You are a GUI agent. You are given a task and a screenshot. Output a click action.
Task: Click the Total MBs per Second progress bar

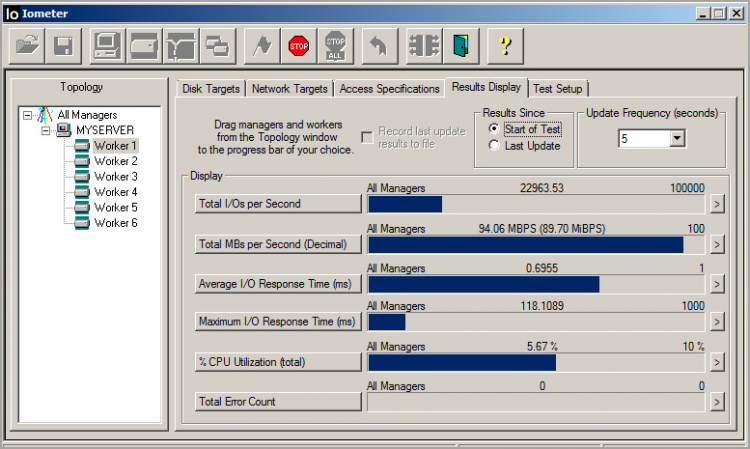(536, 245)
